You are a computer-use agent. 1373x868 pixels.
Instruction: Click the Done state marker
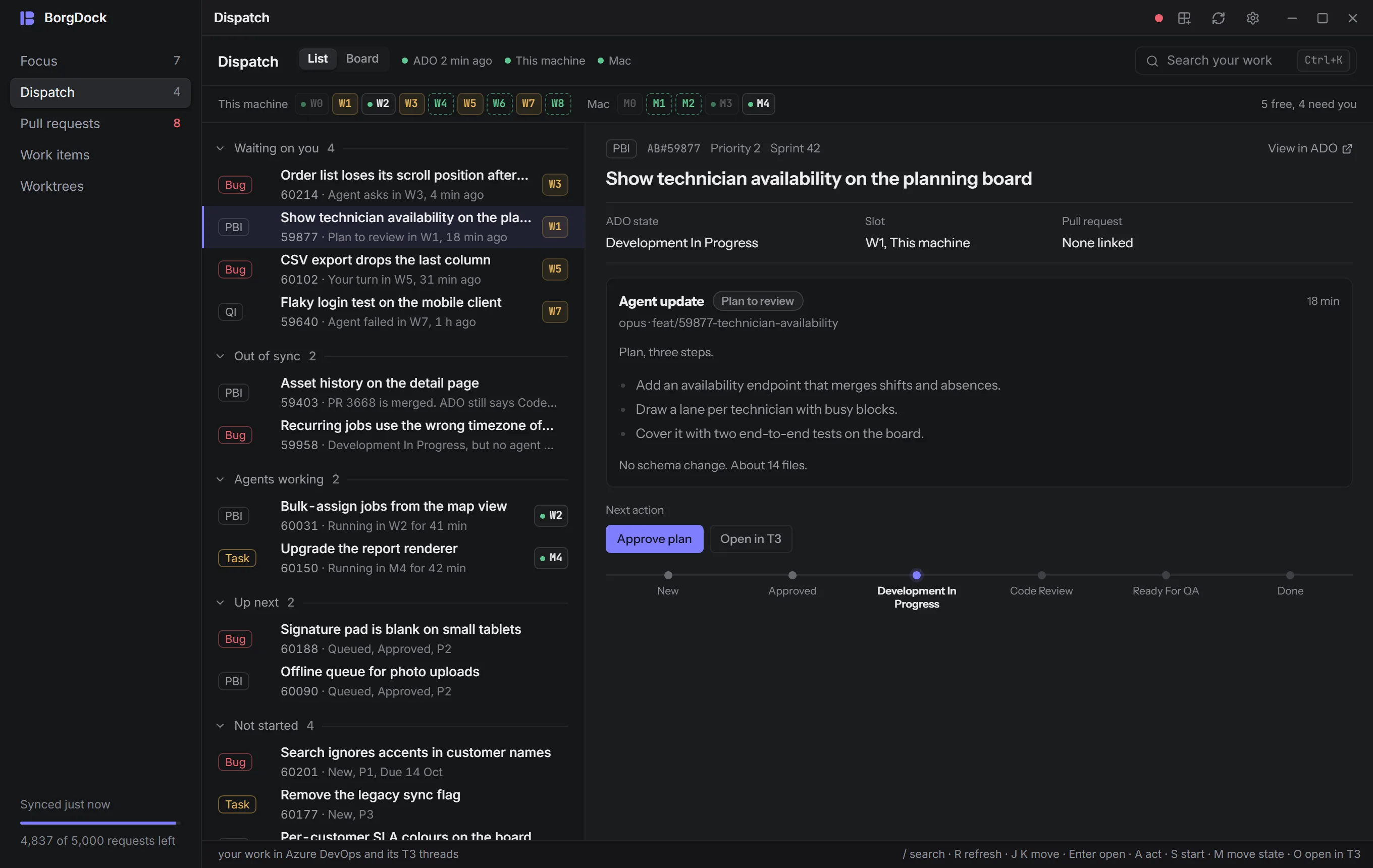tap(1290, 576)
